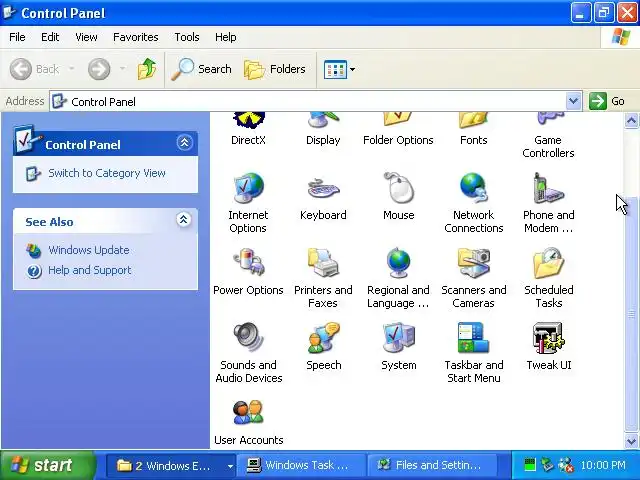Toggle the Folders pane button
The image size is (640, 480).
[x=275, y=69]
